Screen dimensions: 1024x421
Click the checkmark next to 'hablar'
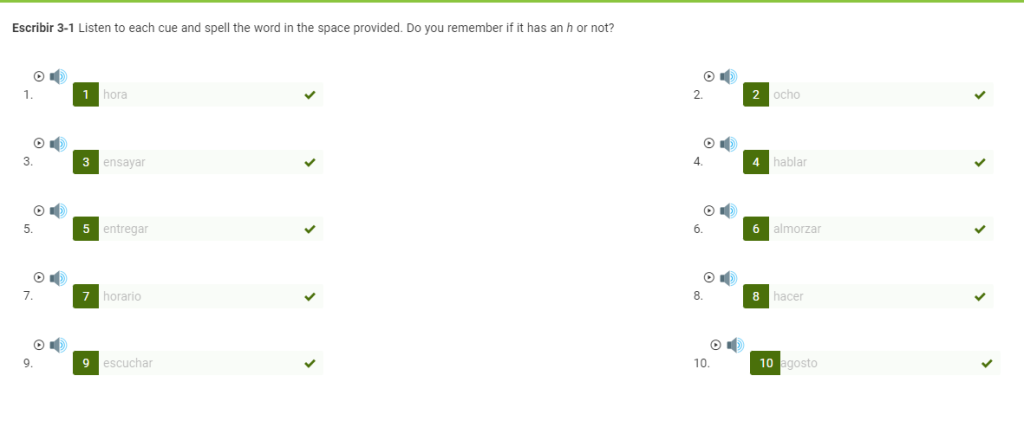[x=980, y=163]
